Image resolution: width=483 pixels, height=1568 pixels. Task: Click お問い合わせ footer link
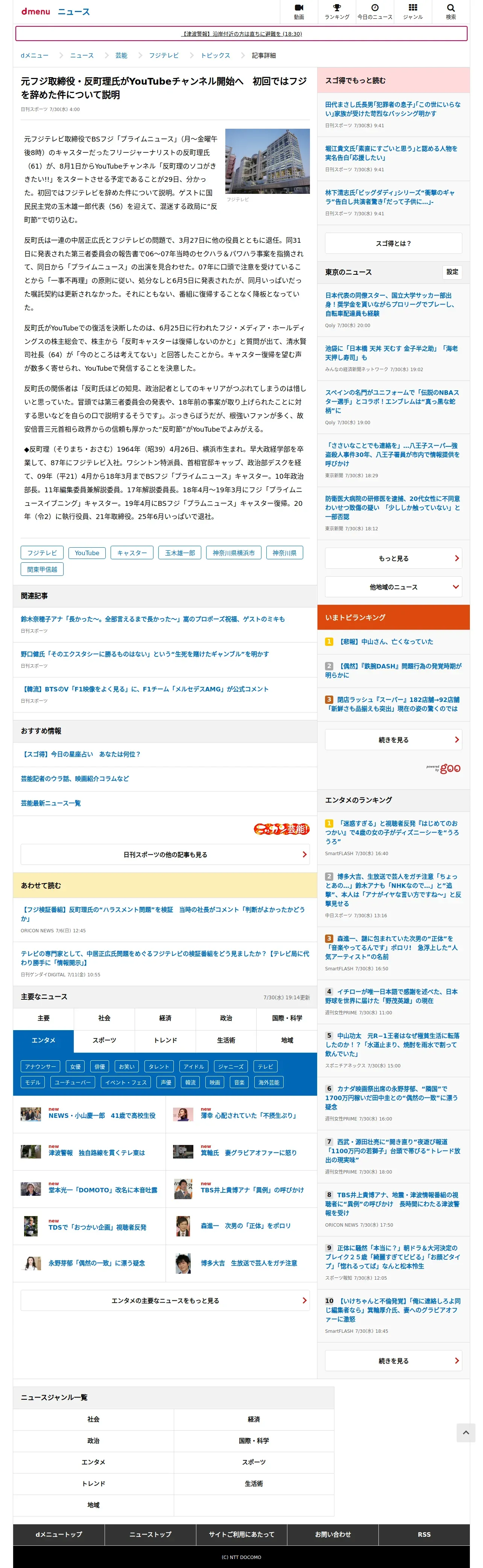[333, 1535]
